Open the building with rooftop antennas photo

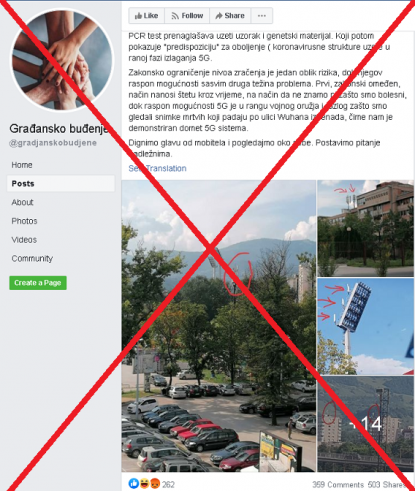click(365, 228)
